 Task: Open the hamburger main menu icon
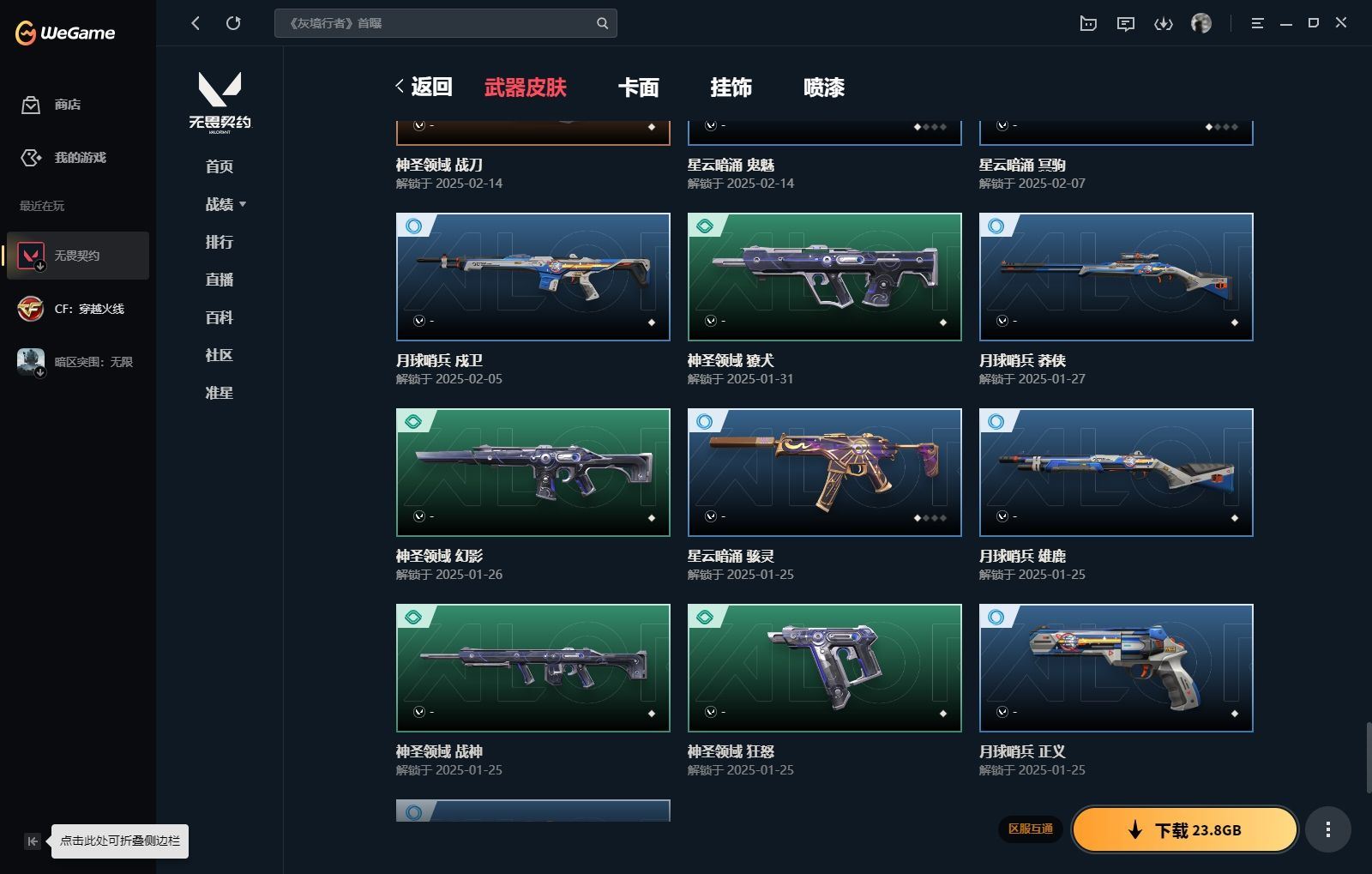1257,23
